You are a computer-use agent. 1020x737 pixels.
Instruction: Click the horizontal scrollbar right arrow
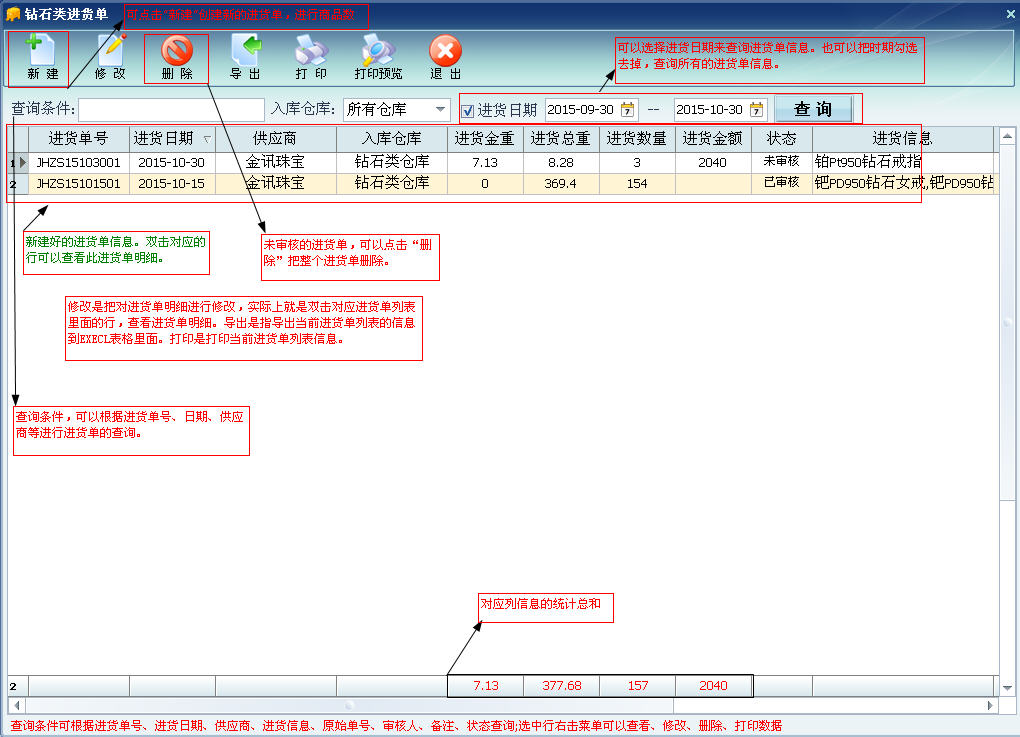pyautogui.click(x=991, y=705)
